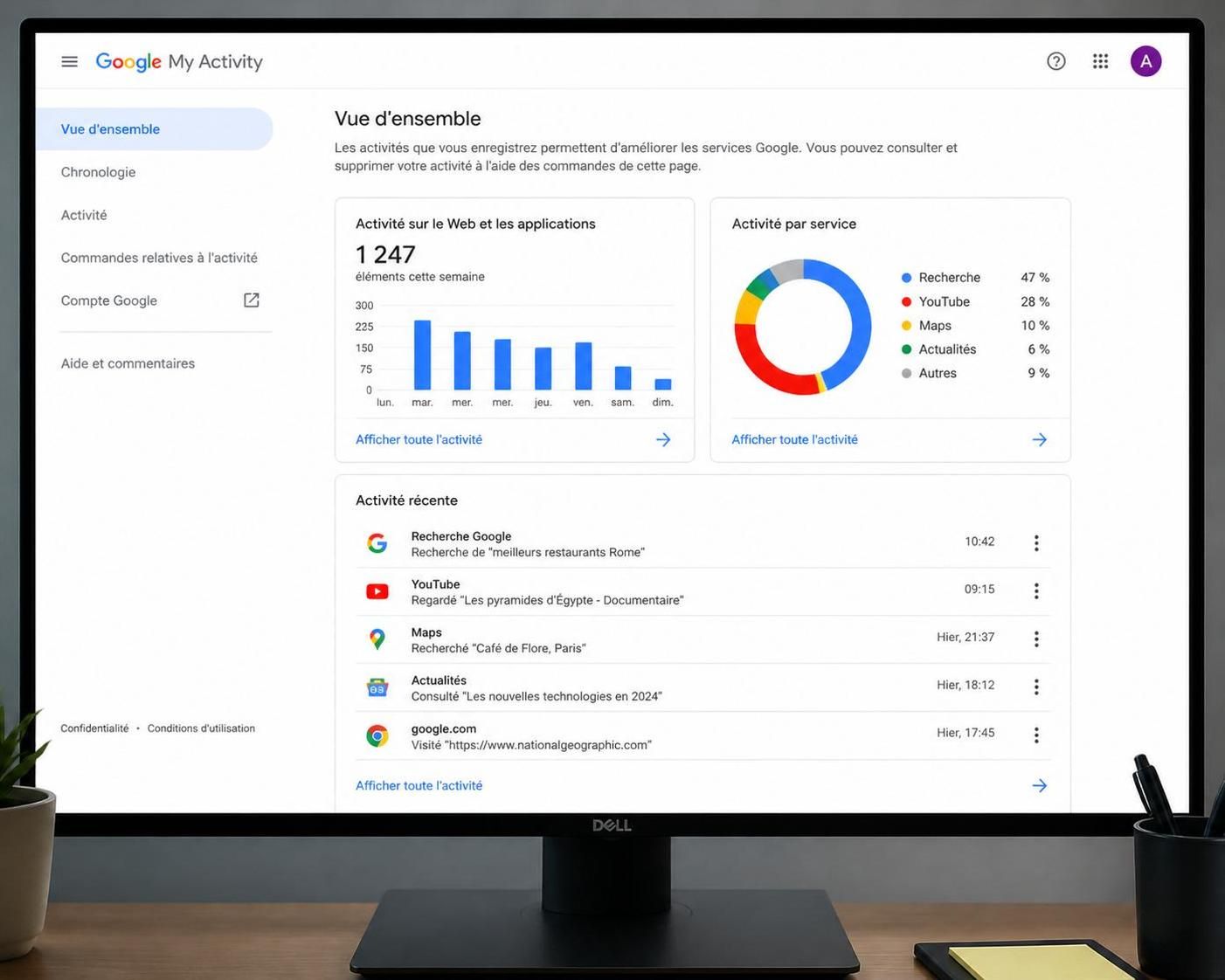Click red YouTube legend dot
This screenshot has height=980, width=1225.
[906, 301]
